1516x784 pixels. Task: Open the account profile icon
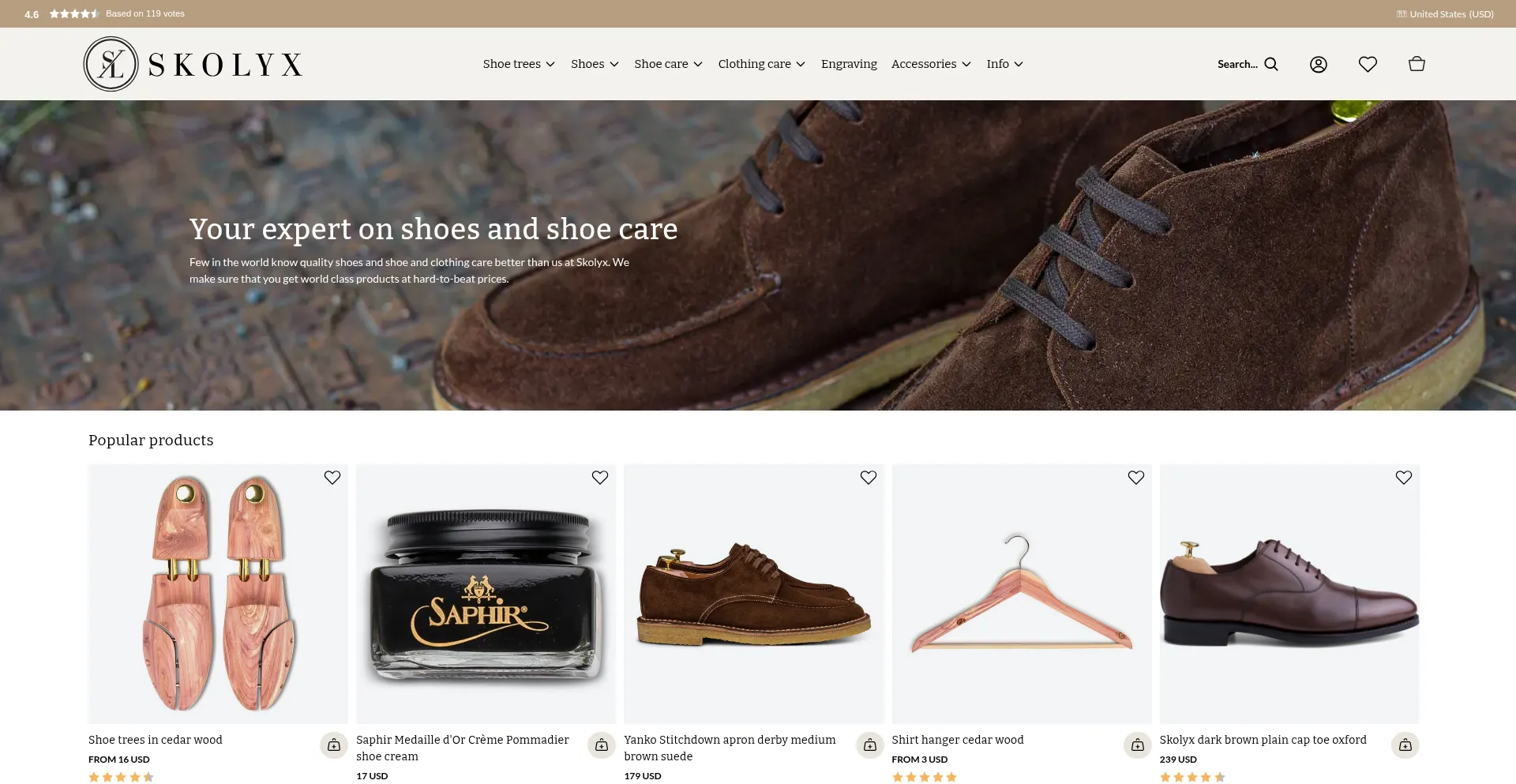click(x=1319, y=64)
